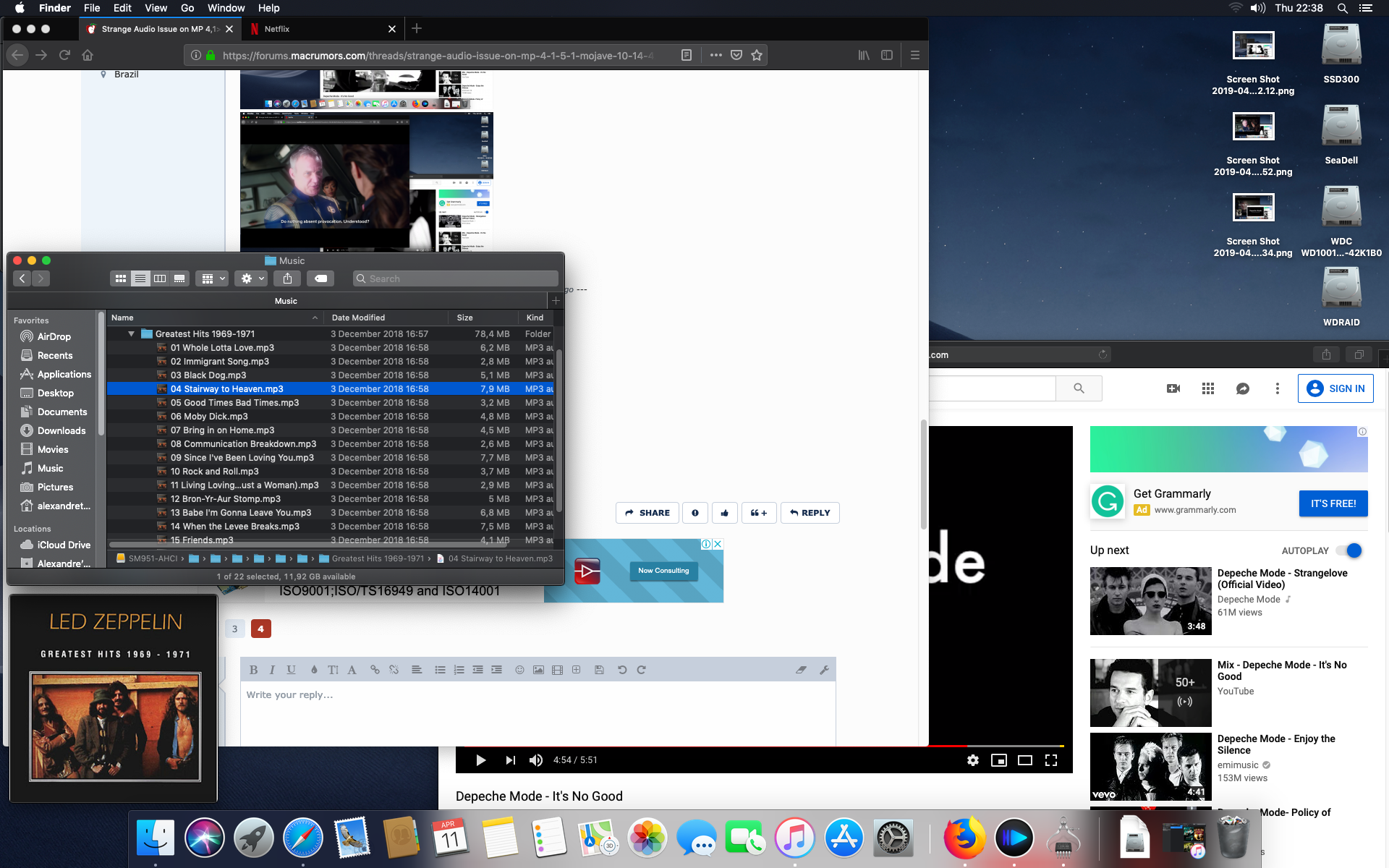
Task: Open the Firefox hamburger menu
Action: coord(915,55)
